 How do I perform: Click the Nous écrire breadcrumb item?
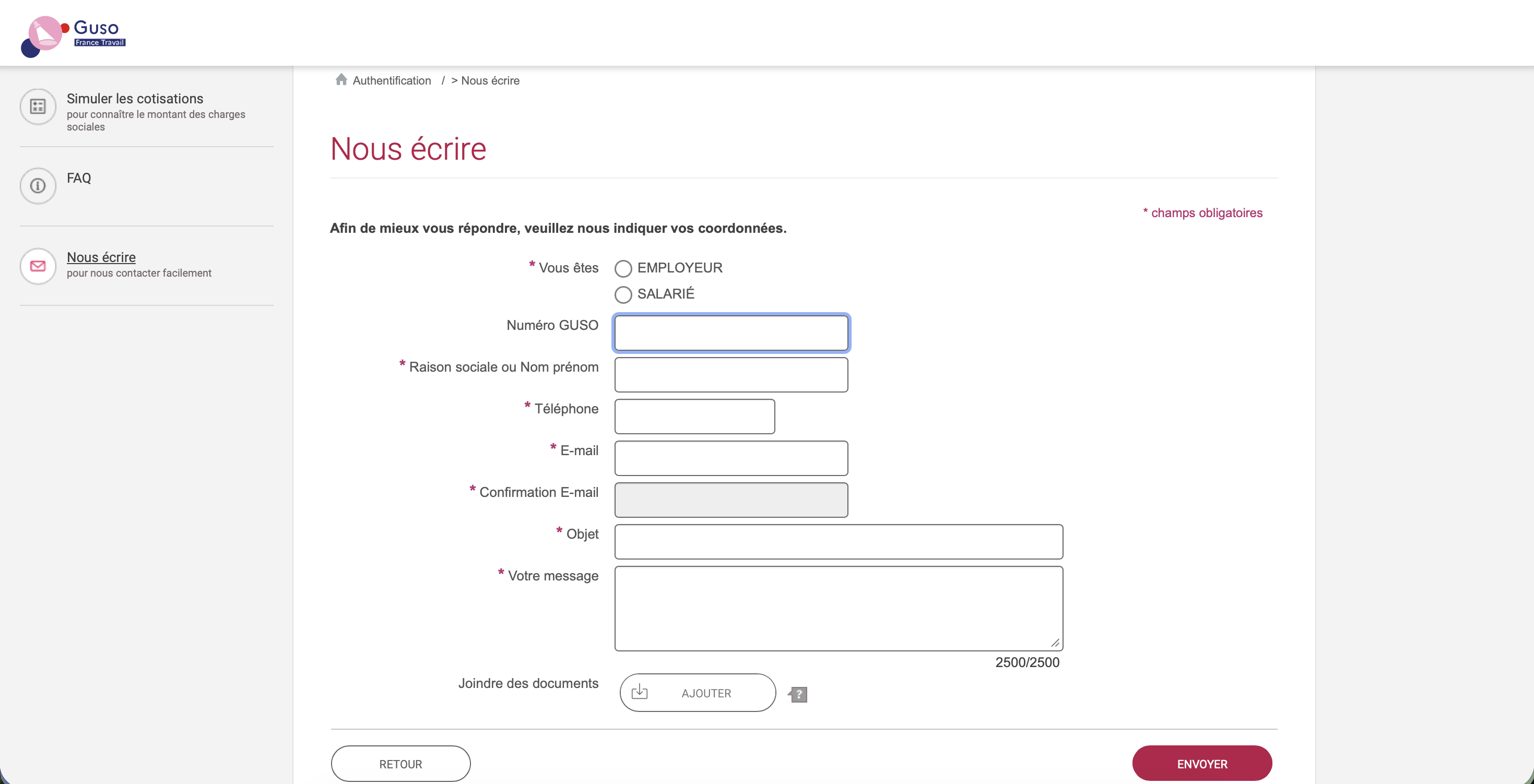click(x=490, y=80)
